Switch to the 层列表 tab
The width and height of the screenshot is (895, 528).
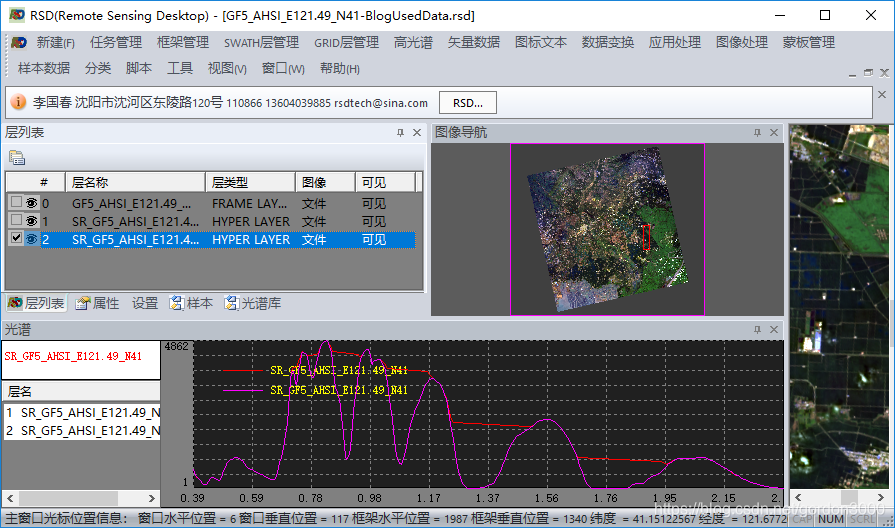tap(36, 303)
